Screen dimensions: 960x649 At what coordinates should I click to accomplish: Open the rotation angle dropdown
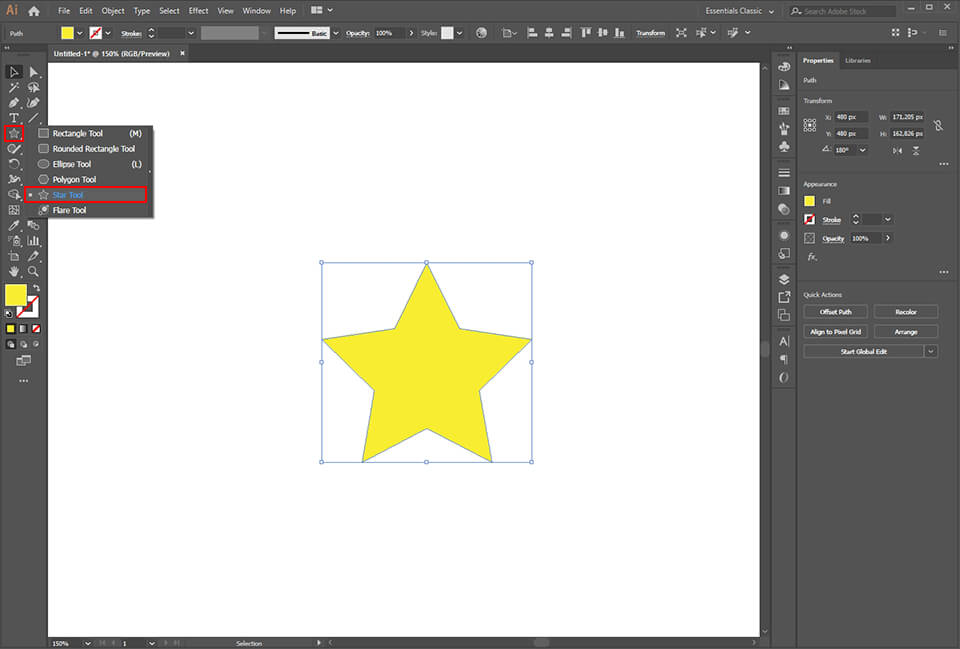863,150
